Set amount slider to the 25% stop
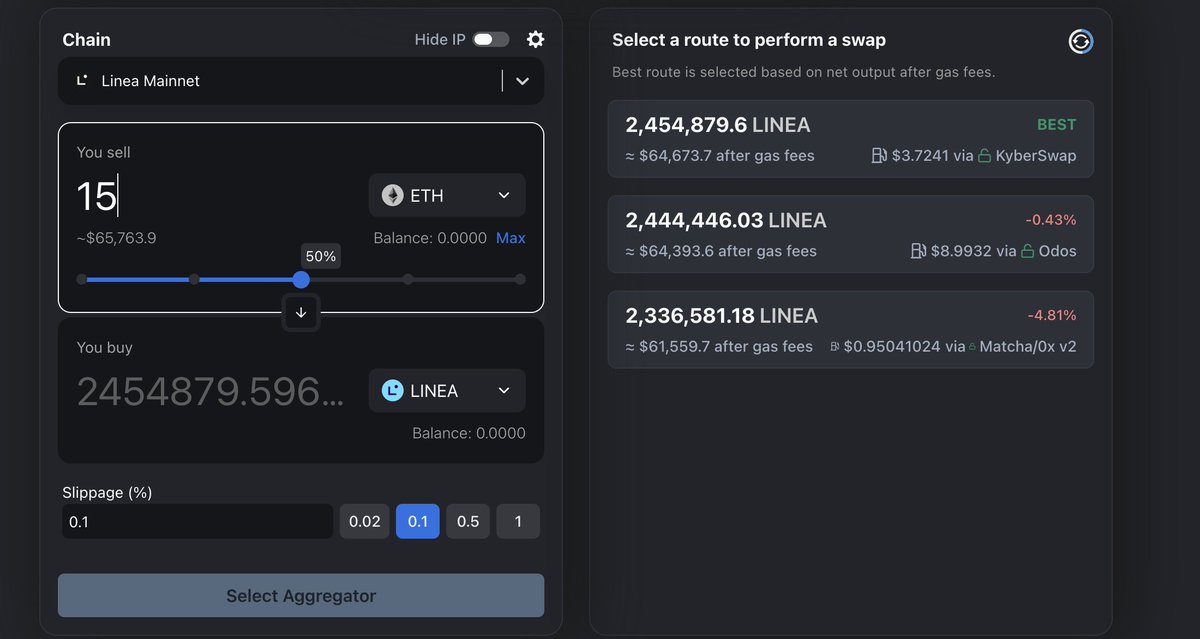 click(x=194, y=279)
